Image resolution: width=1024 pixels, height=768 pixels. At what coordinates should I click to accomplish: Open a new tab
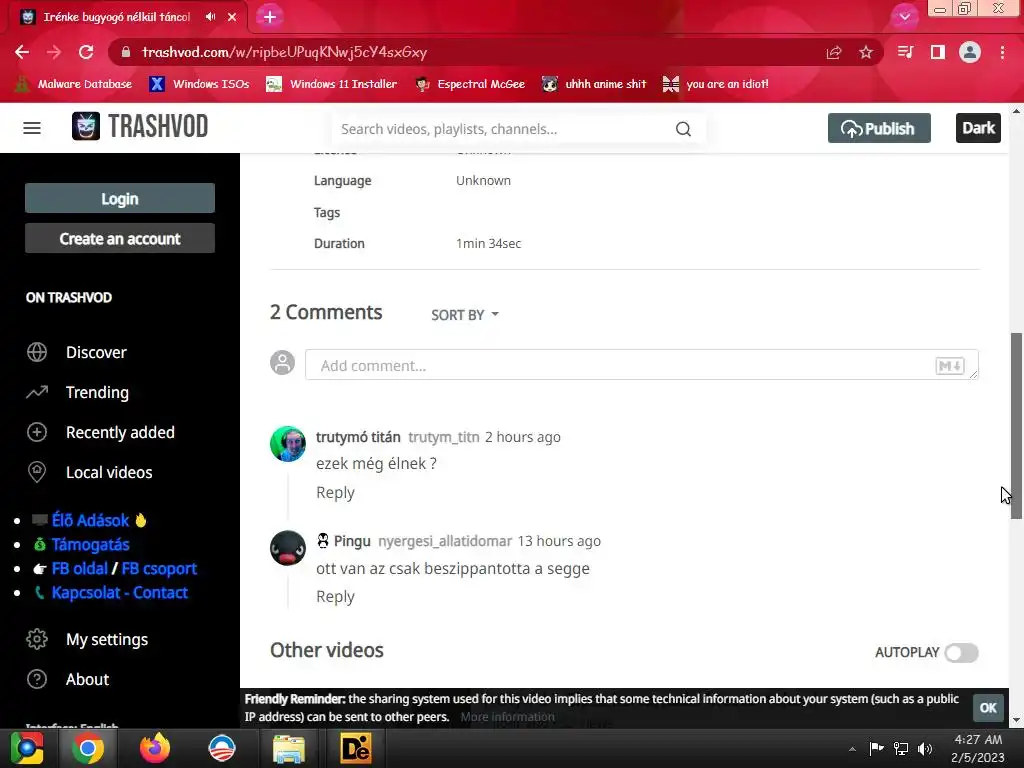pyautogui.click(x=270, y=17)
